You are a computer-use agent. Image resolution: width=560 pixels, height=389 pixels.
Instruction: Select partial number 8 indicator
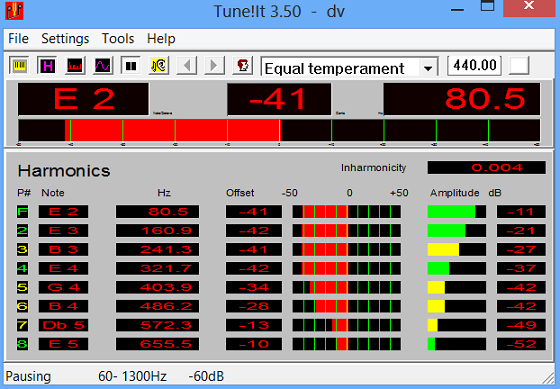point(22,344)
